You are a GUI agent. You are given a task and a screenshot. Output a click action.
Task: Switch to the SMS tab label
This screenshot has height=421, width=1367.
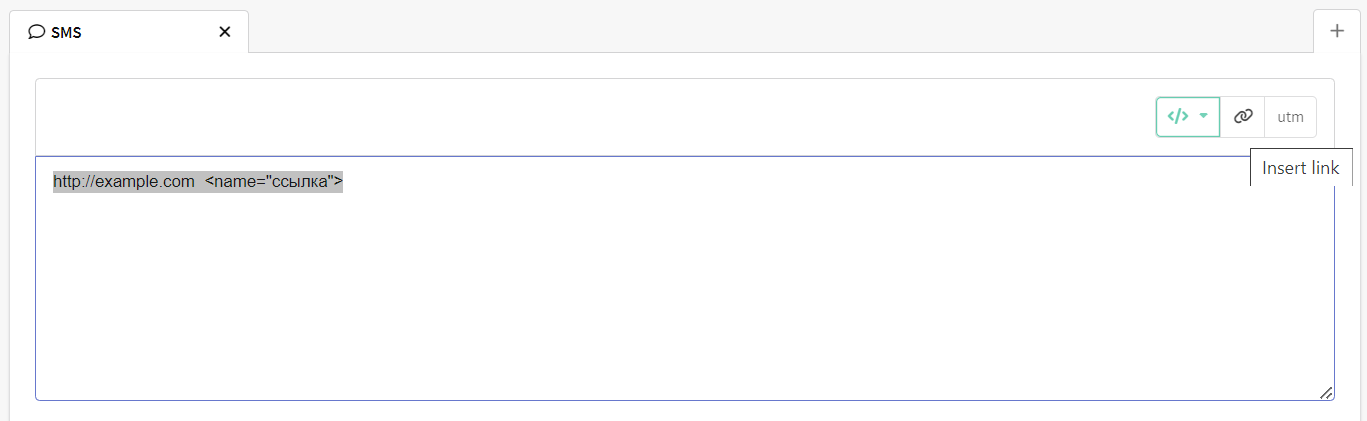68,32
